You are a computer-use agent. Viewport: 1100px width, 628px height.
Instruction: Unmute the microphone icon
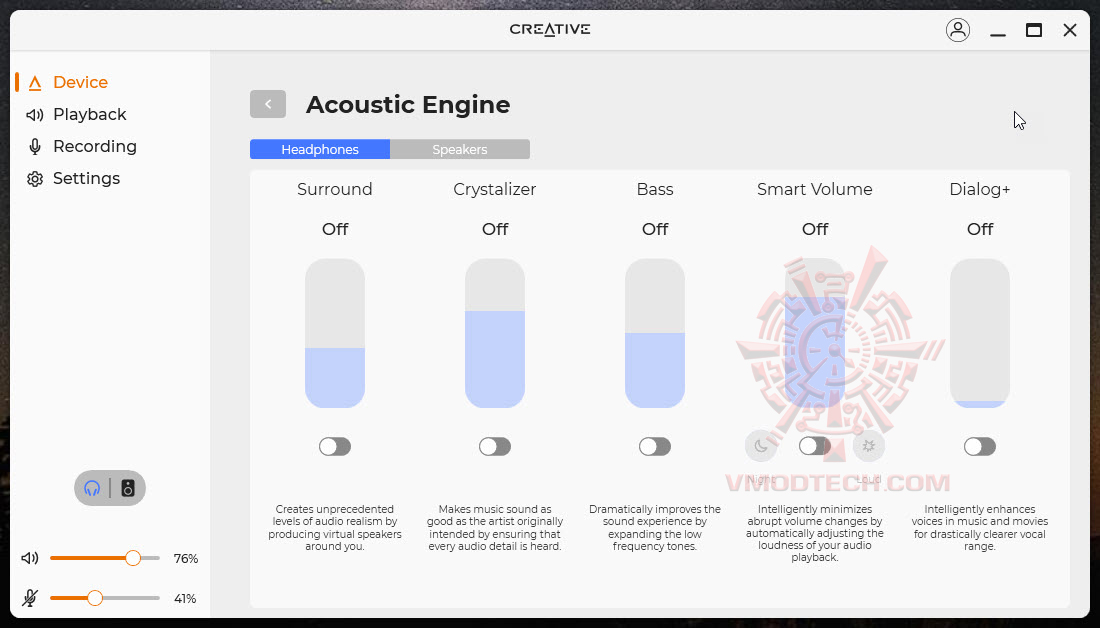pyautogui.click(x=30, y=598)
